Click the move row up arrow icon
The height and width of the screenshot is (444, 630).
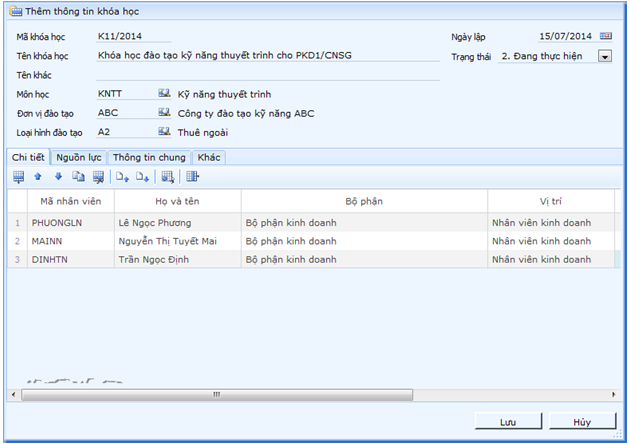38,177
